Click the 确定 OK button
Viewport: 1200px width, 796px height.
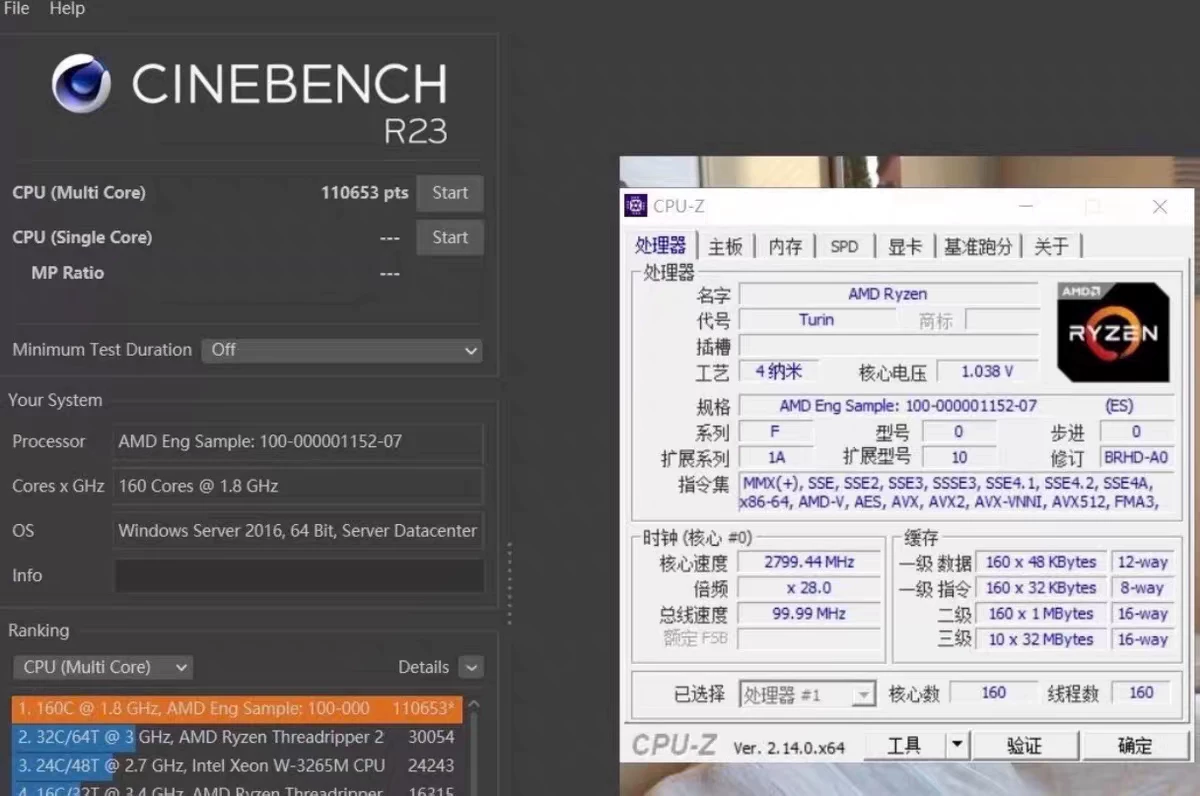[1135, 746]
